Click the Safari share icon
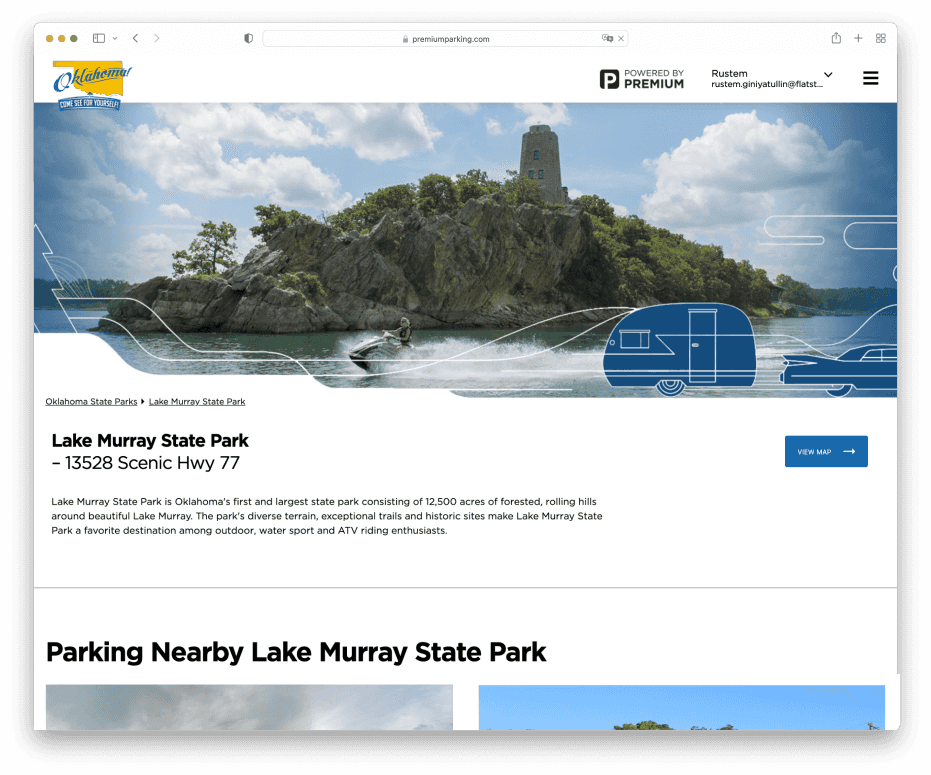 [x=836, y=38]
